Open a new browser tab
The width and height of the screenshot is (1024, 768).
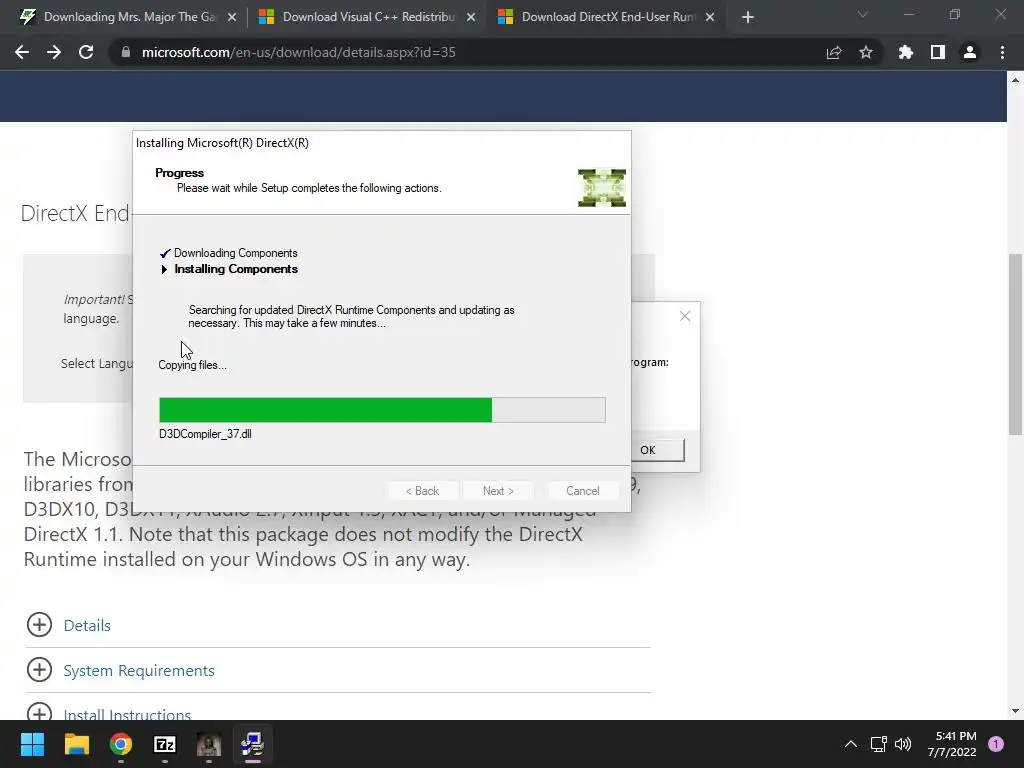[748, 17]
